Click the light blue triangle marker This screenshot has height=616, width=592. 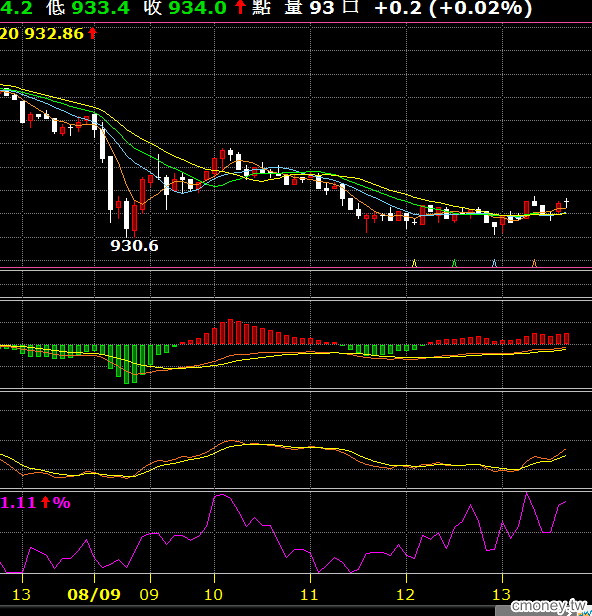tap(494, 263)
